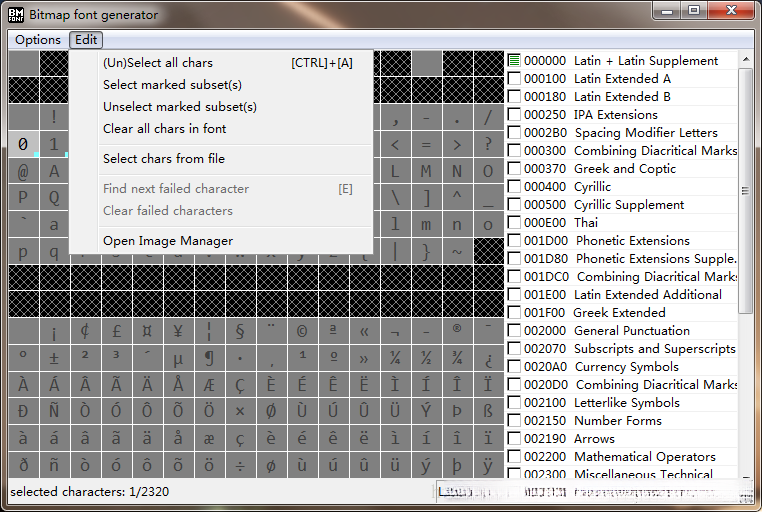Check the Arrows subset
This screenshot has height=512, width=762.
(514, 439)
